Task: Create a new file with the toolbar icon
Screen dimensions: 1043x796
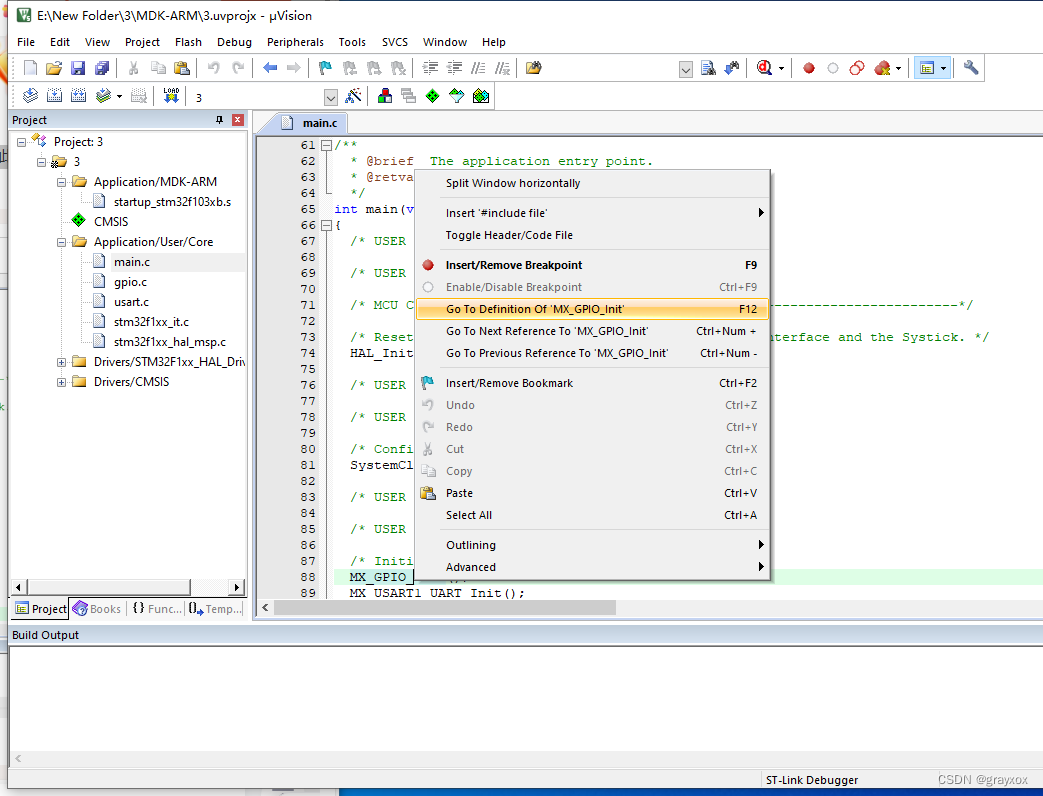Action: tap(31, 68)
